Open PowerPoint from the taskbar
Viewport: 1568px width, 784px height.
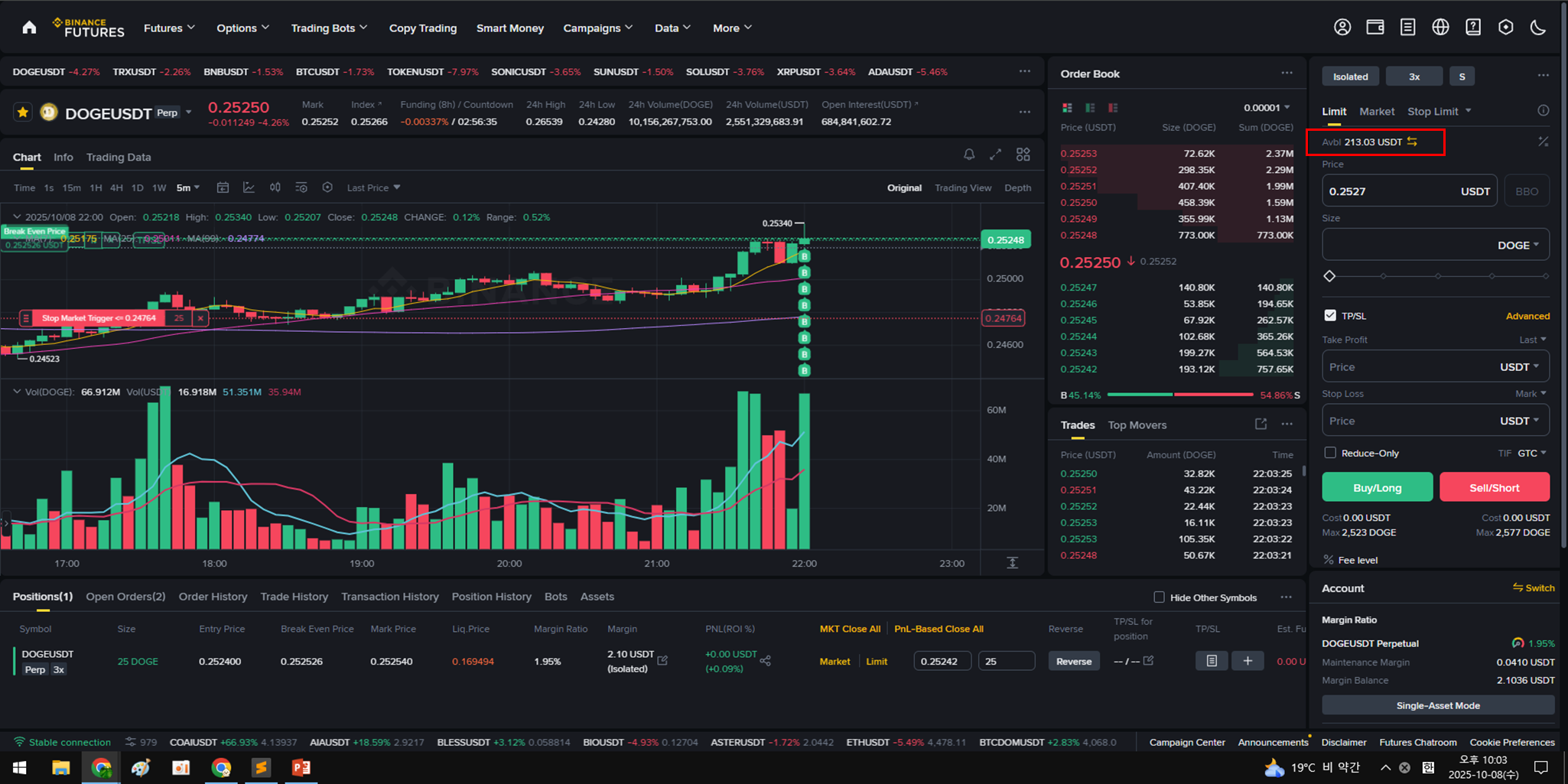pyautogui.click(x=301, y=767)
